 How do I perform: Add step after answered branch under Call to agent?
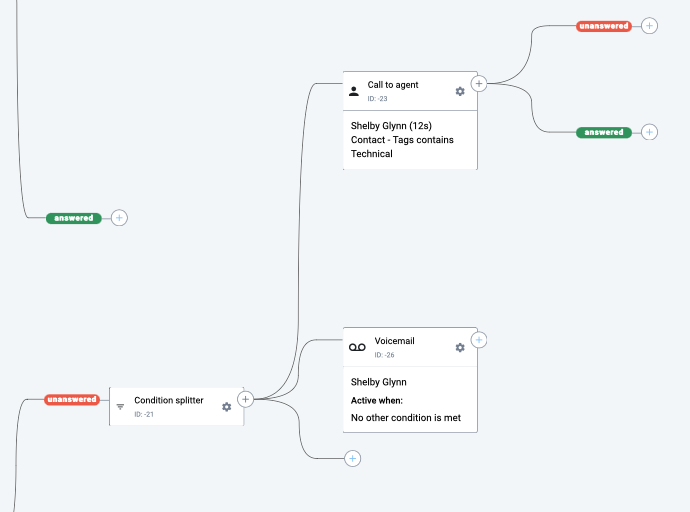point(649,132)
